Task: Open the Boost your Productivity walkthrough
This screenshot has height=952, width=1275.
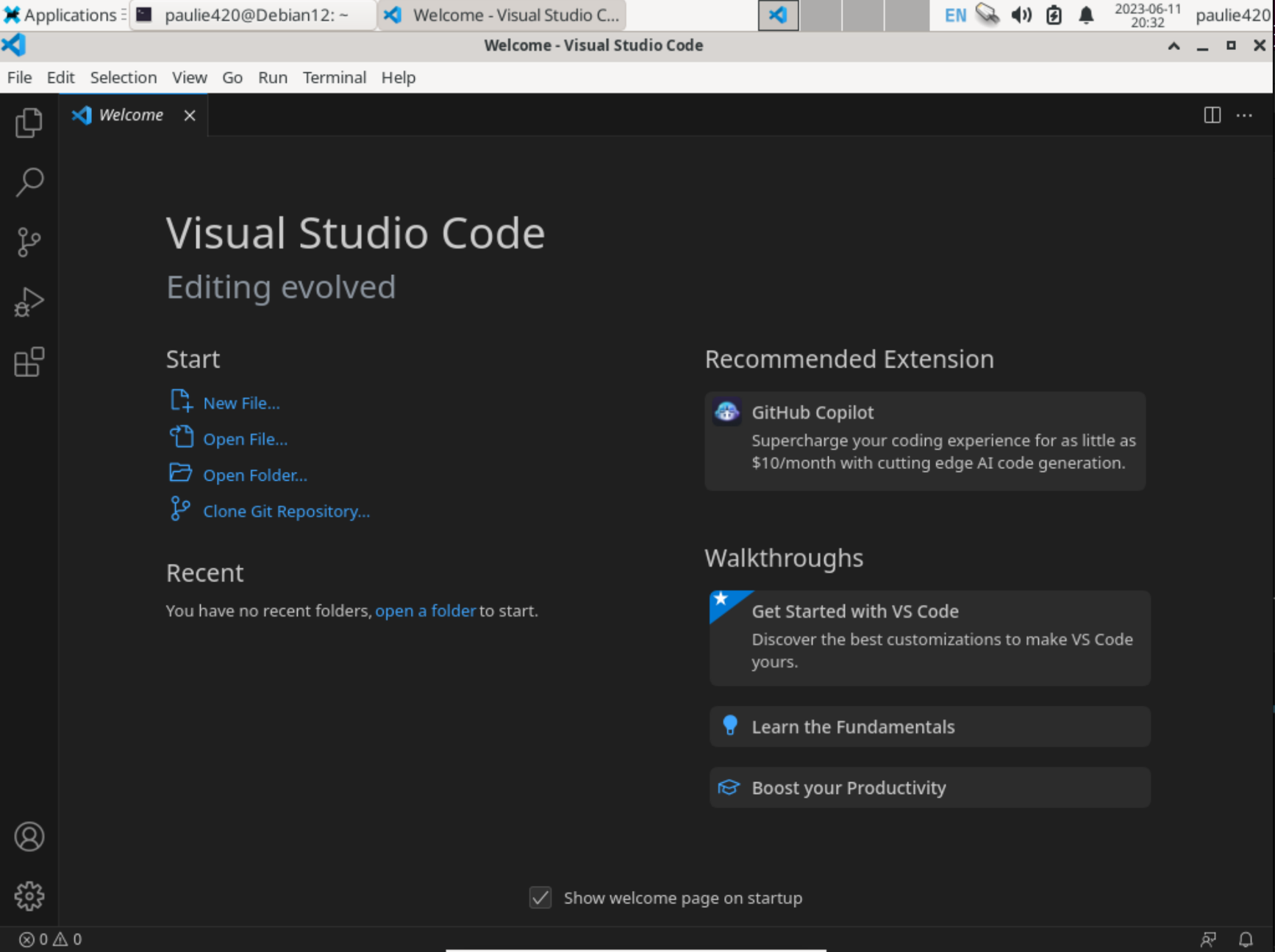Action: click(x=930, y=787)
